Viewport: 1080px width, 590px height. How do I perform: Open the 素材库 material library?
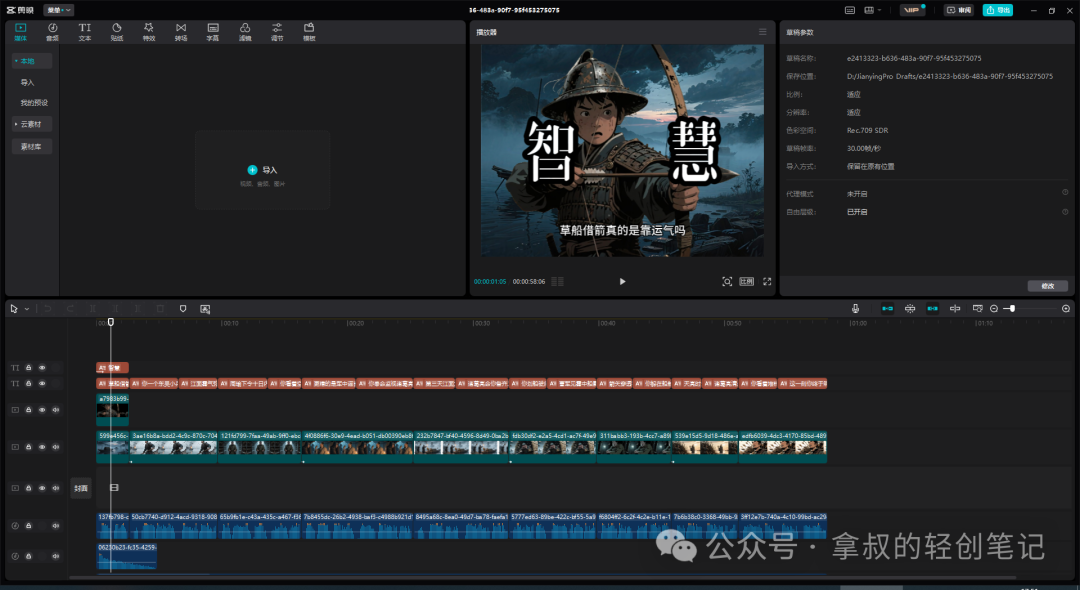(32, 147)
